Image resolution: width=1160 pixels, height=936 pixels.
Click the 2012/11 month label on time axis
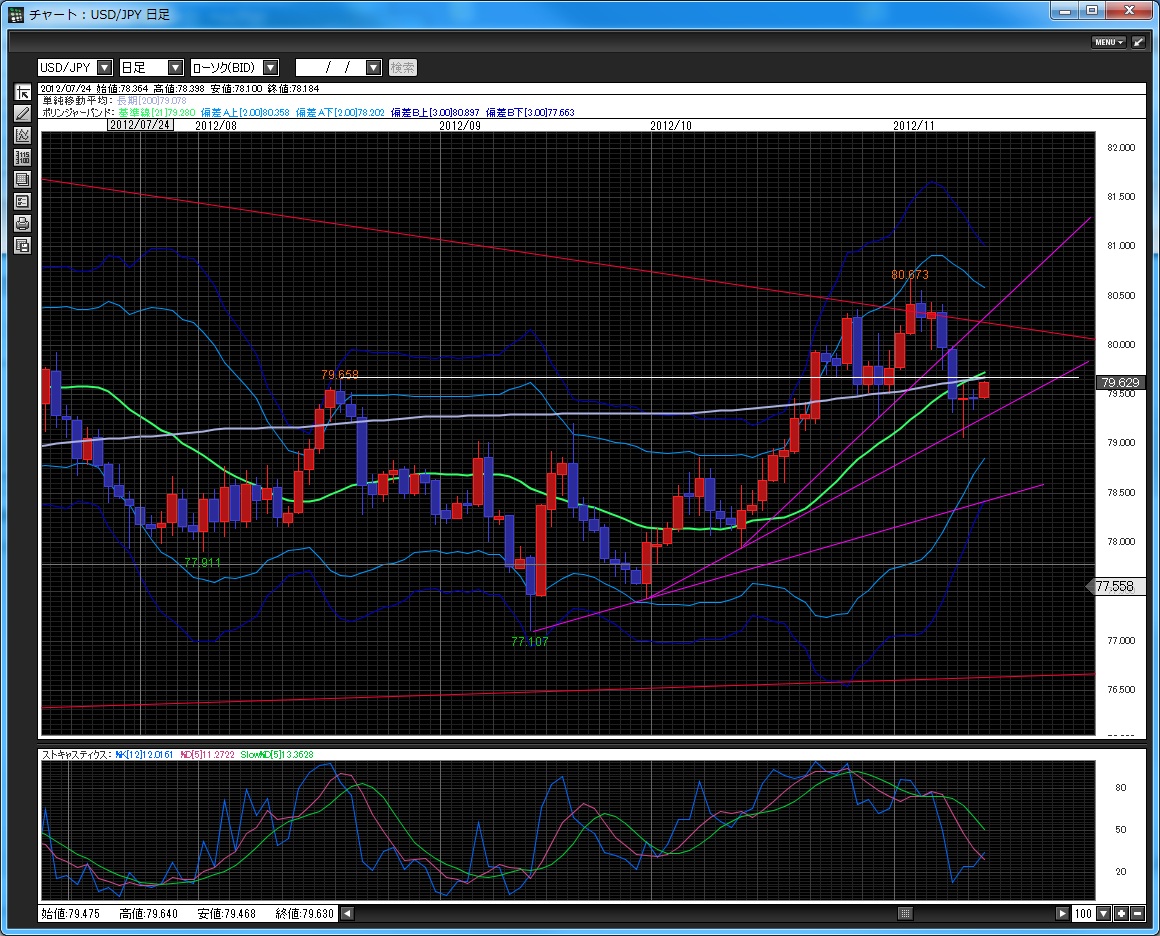(914, 126)
